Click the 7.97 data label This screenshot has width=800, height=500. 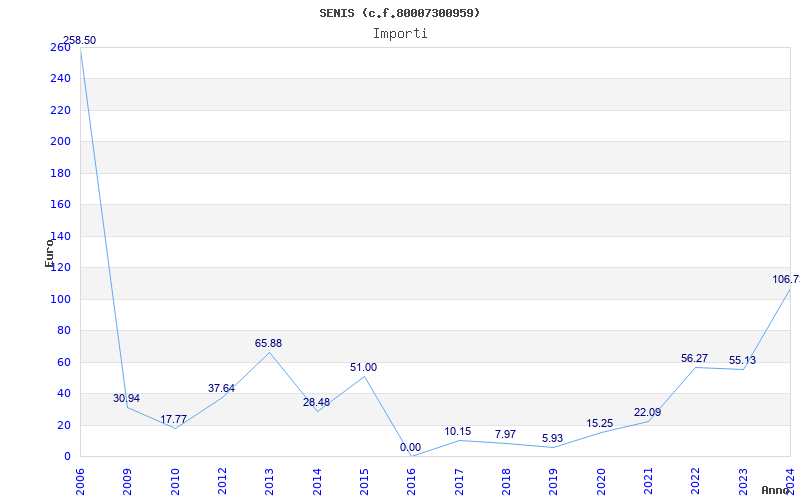(505, 434)
